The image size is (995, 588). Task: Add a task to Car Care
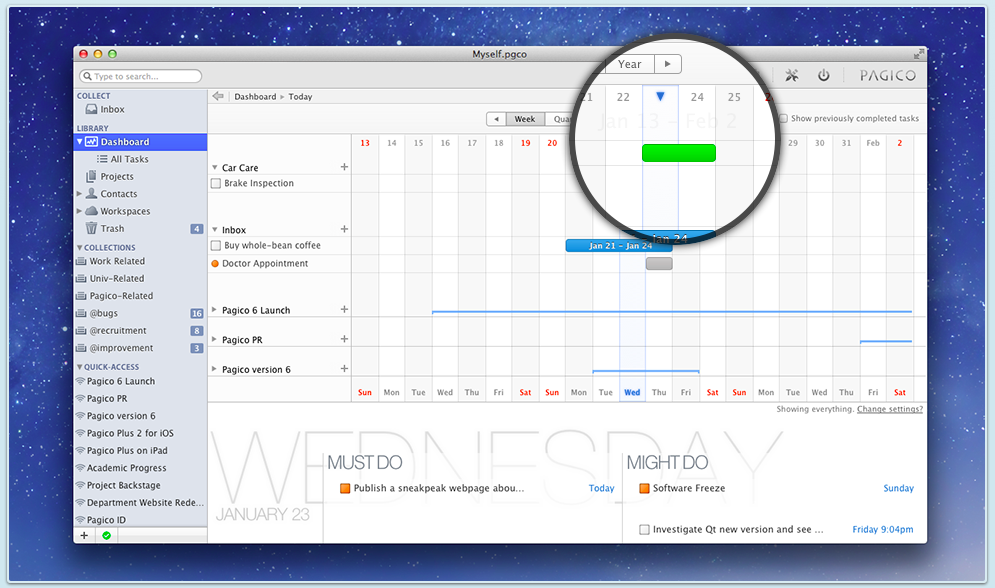[x=344, y=167]
